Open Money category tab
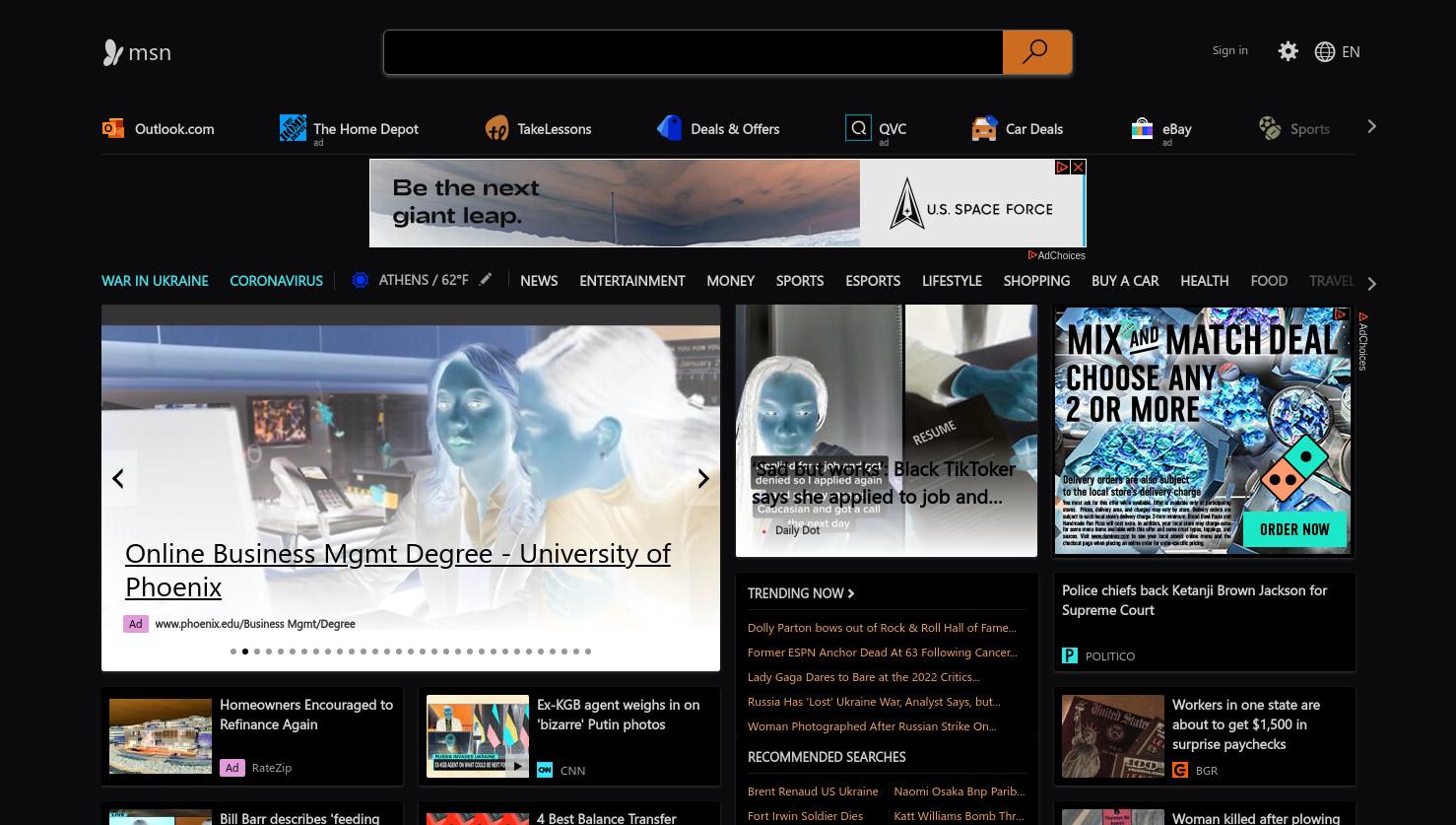Viewport: 1456px width, 825px height. tap(730, 281)
